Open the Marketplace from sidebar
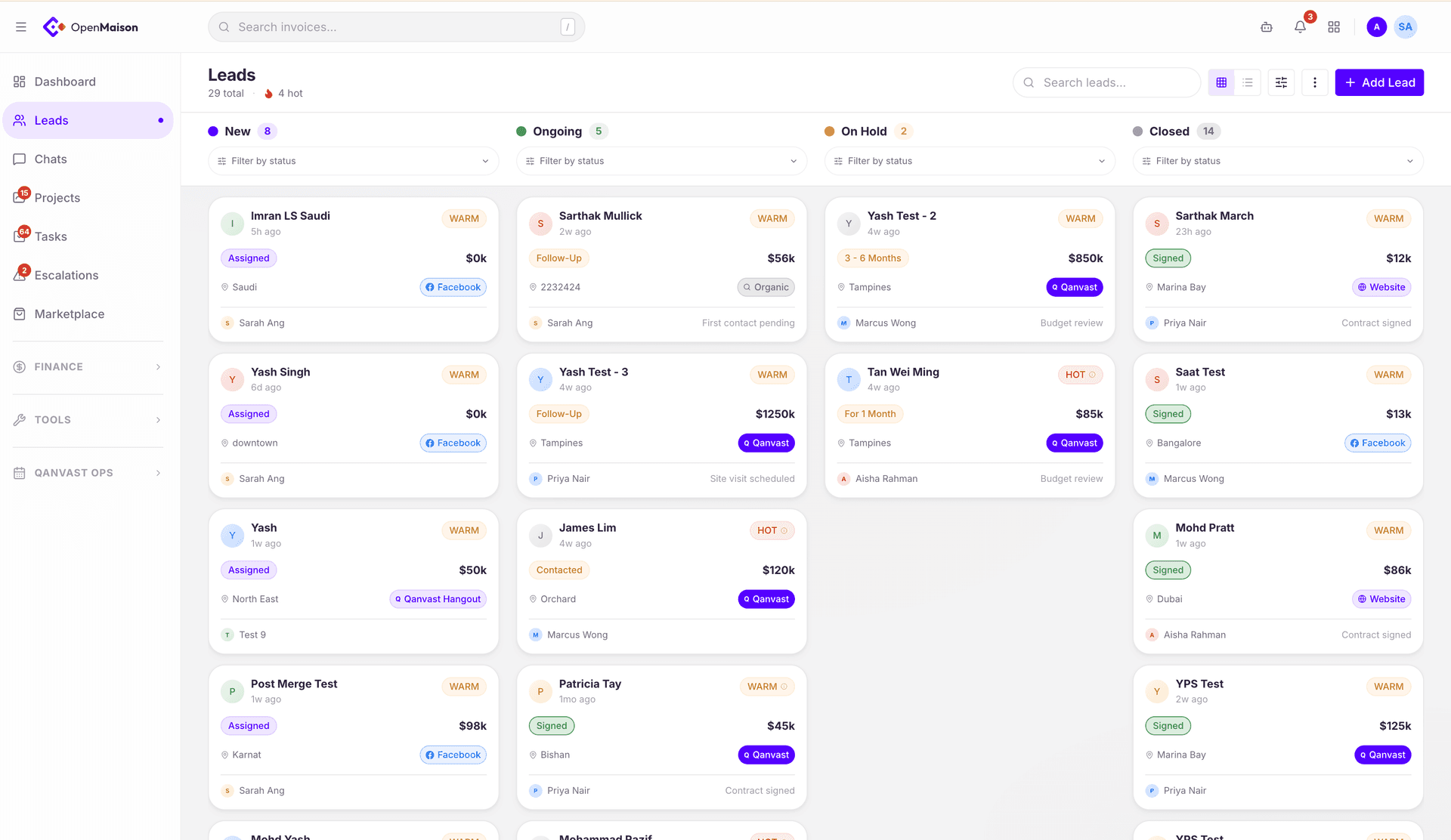 point(69,313)
